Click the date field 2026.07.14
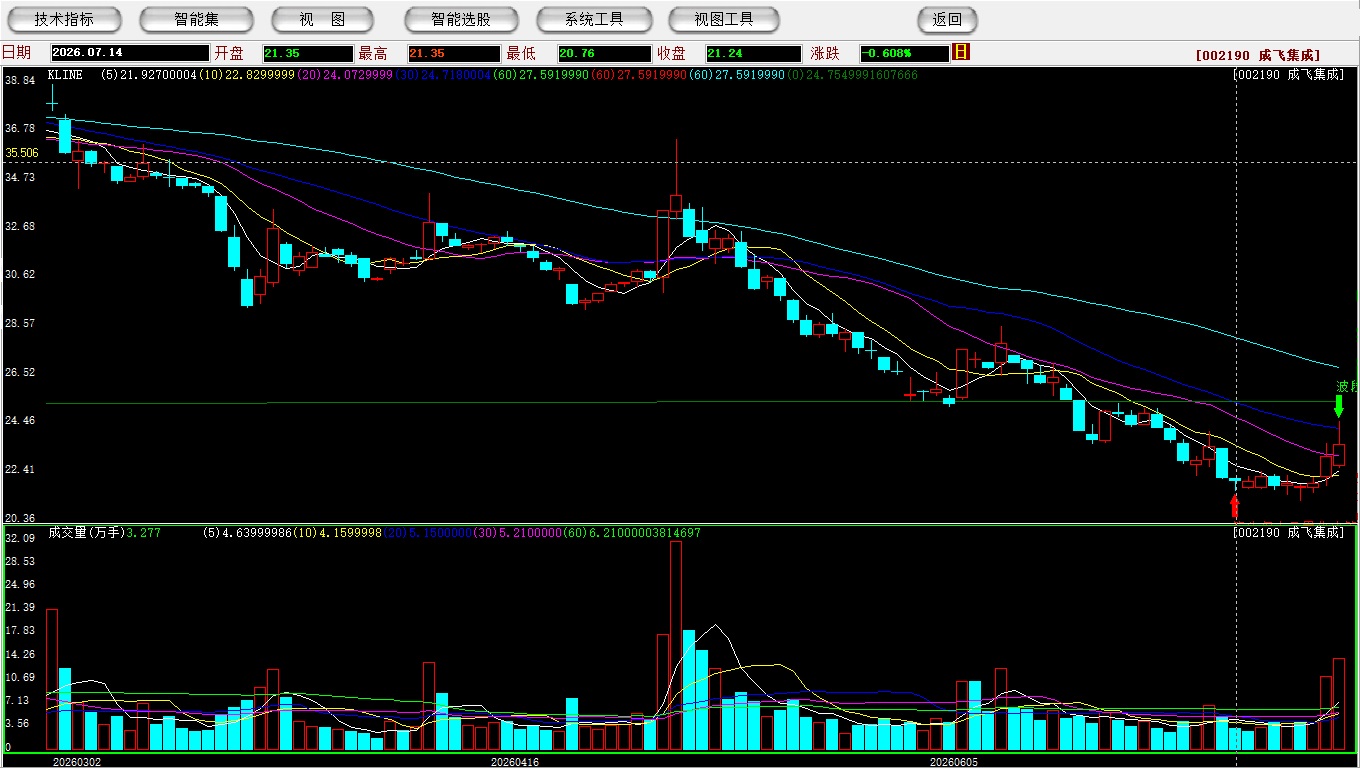The width and height of the screenshot is (1360, 768). (129, 53)
